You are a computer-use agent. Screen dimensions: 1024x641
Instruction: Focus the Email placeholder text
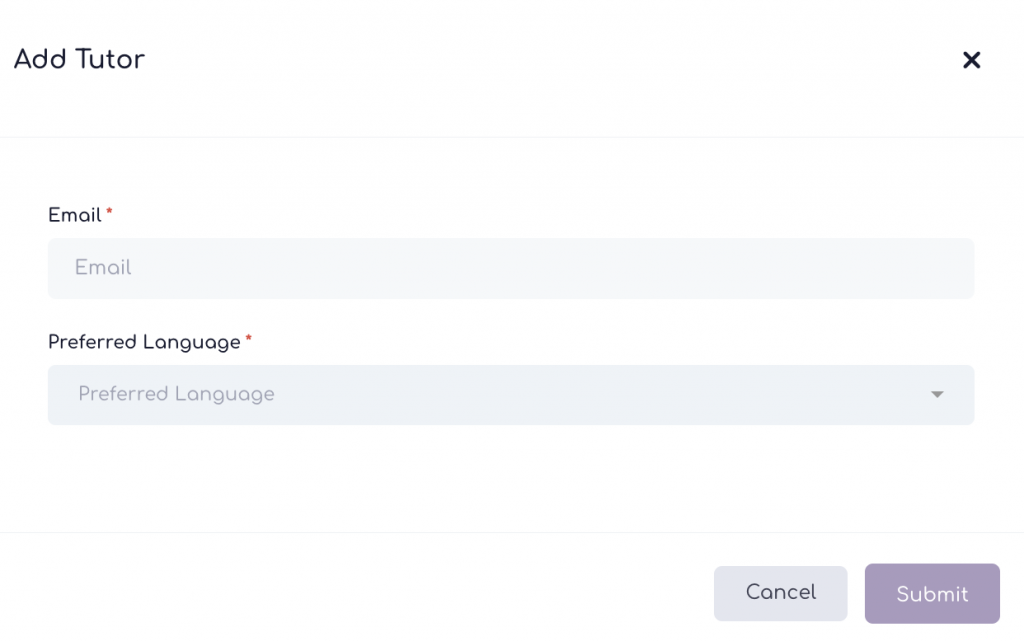[103, 268]
